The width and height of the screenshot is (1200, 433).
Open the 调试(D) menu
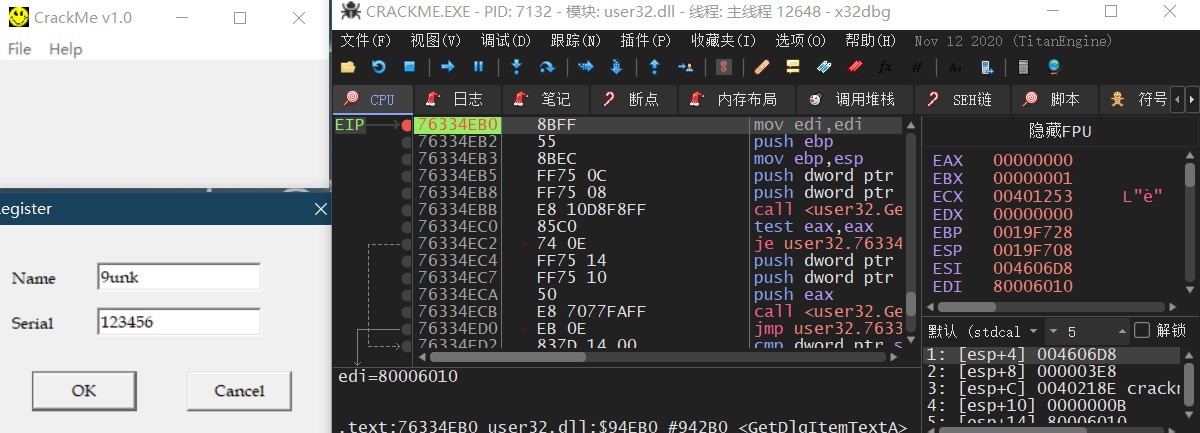pos(505,41)
